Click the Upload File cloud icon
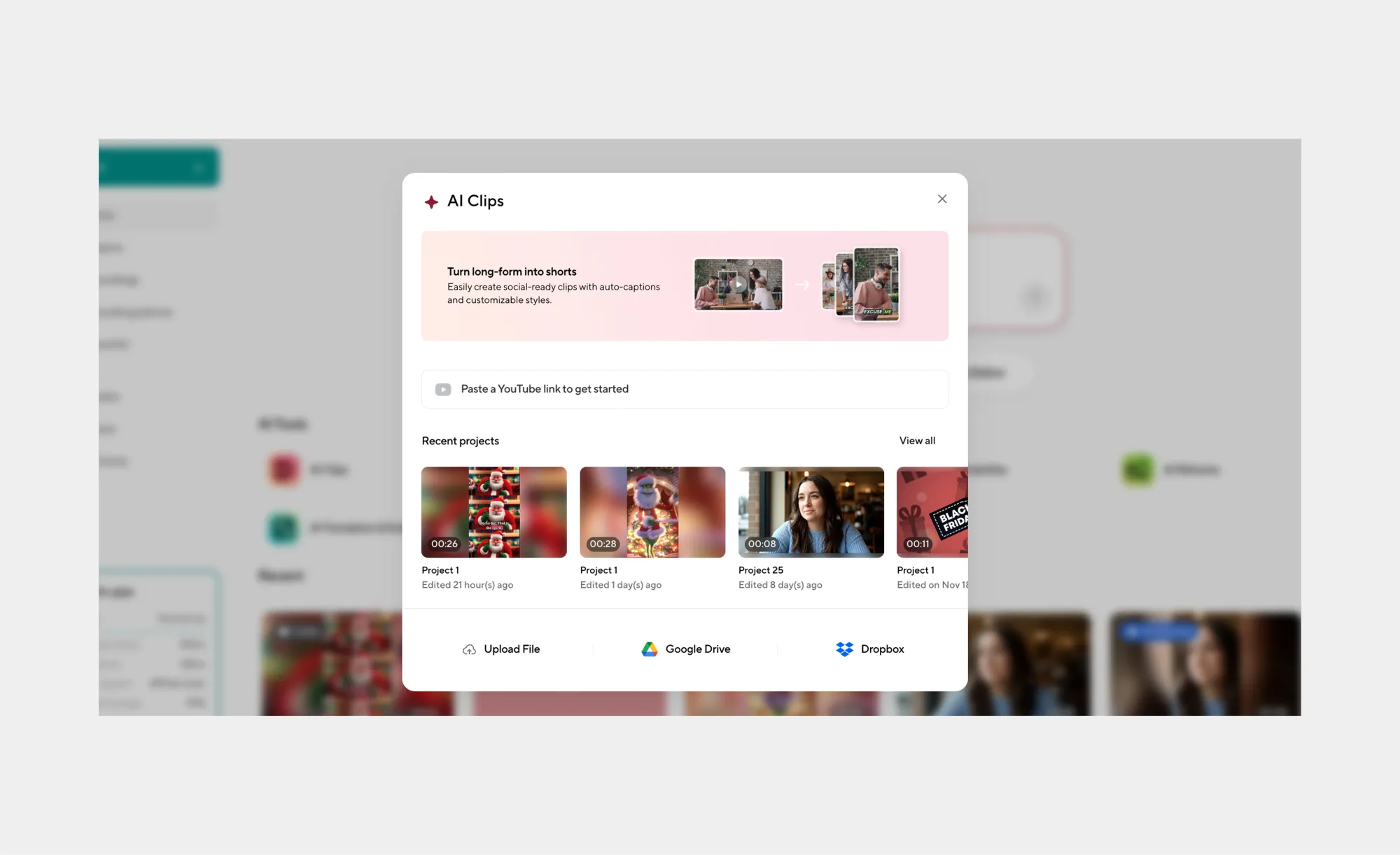This screenshot has height=855, width=1400. pos(469,650)
